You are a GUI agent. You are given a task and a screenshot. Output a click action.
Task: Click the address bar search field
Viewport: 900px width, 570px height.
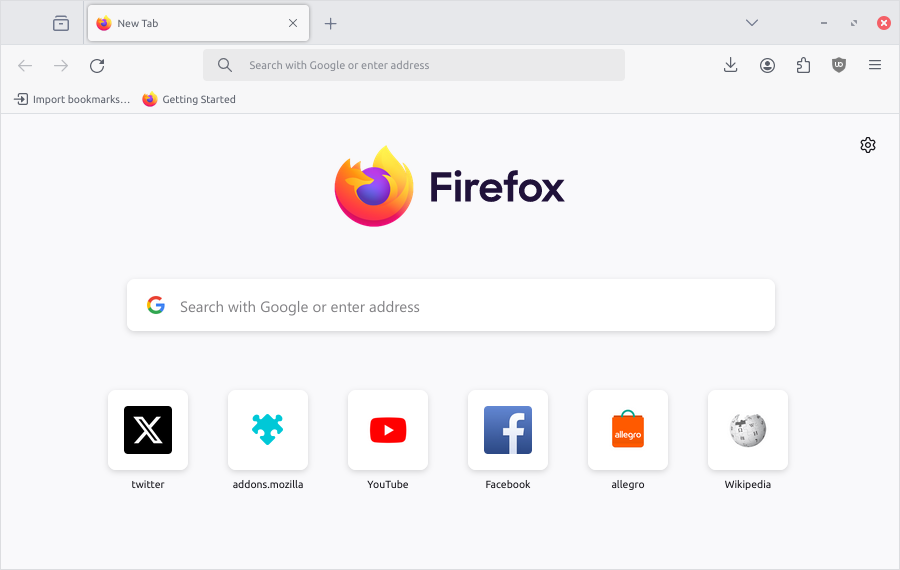click(414, 65)
